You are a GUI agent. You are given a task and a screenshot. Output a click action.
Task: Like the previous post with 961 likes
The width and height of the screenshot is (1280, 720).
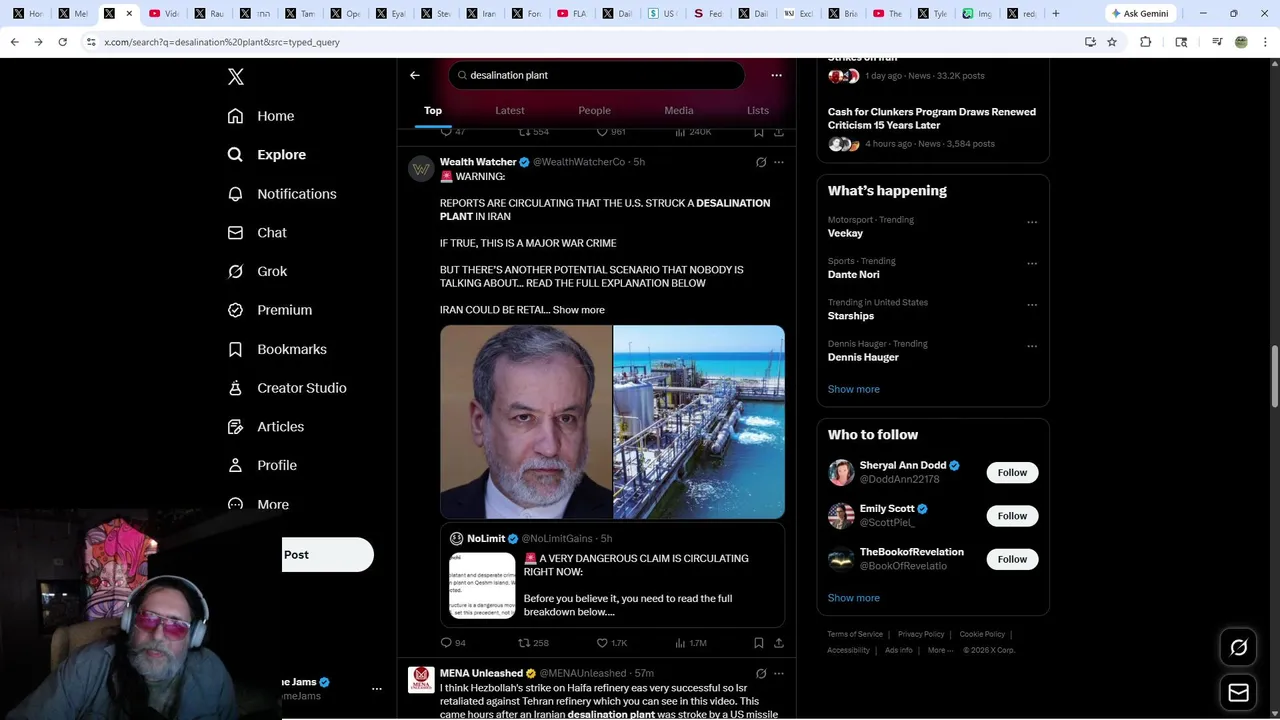coord(611,132)
